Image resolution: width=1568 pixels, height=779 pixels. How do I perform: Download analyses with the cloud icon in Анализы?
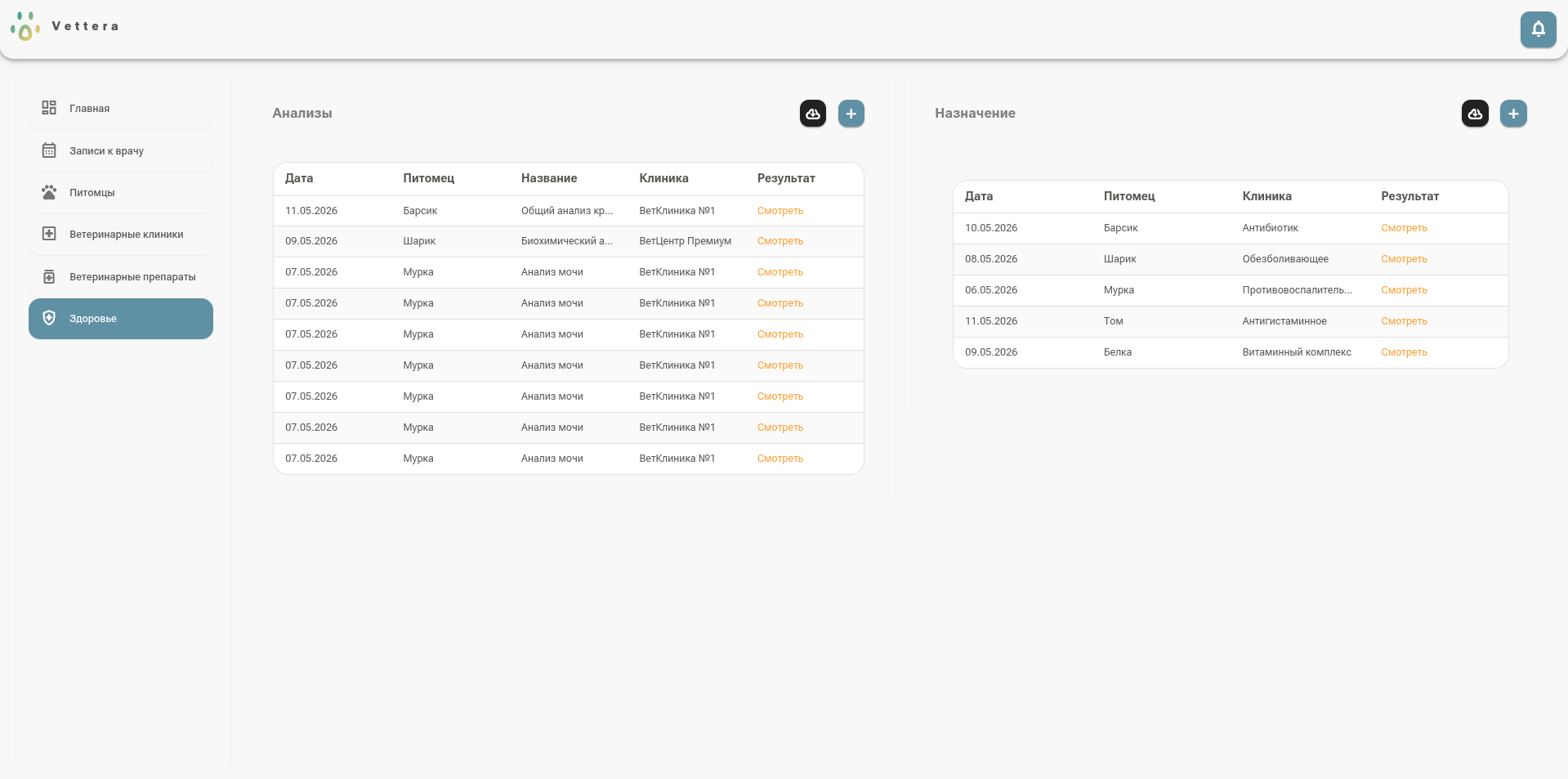click(813, 114)
